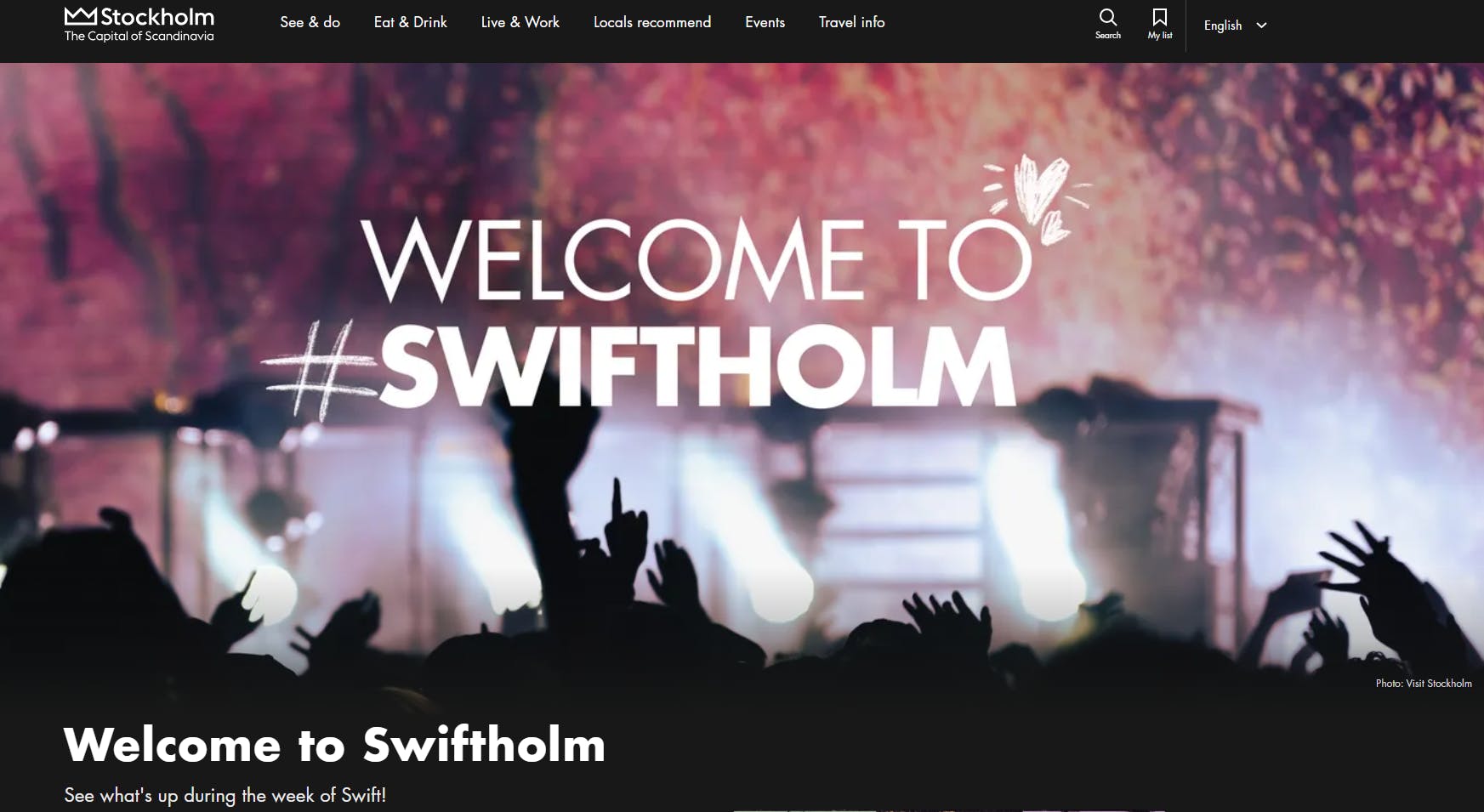Open the Search magnifier icon
This screenshot has width=1484, height=812.
pos(1107,17)
